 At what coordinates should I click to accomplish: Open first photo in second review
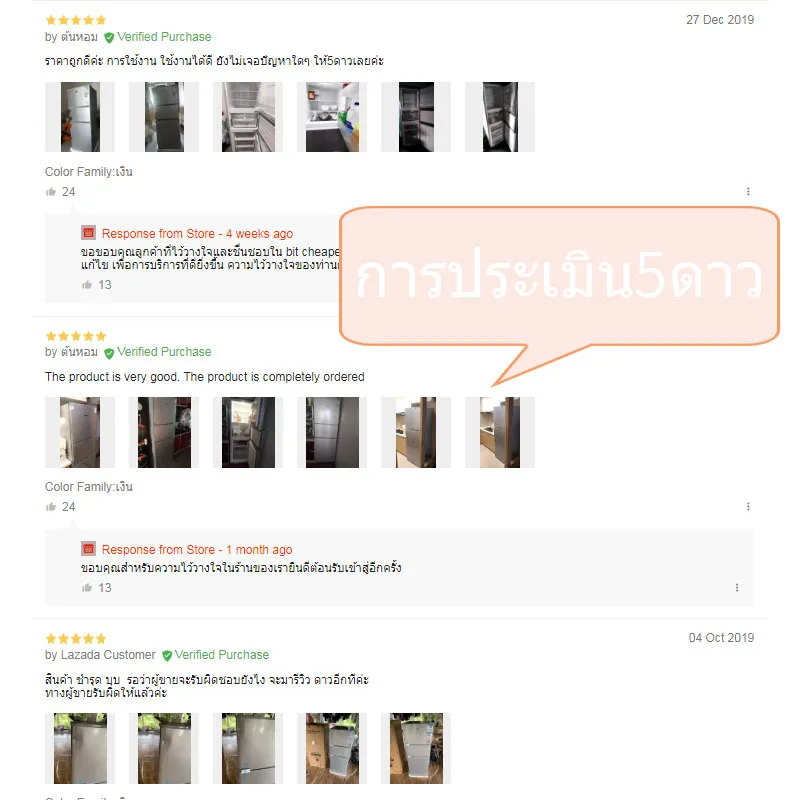(80, 433)
